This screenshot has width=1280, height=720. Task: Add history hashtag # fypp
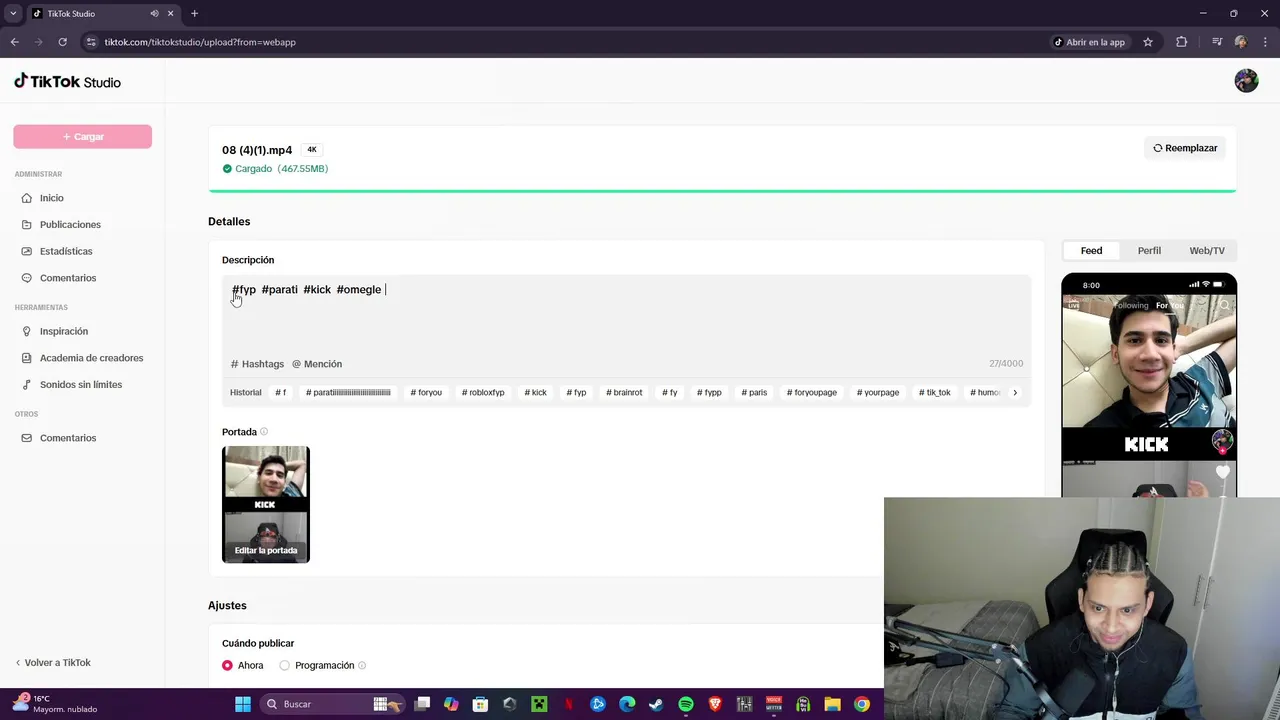pos(709,393)
